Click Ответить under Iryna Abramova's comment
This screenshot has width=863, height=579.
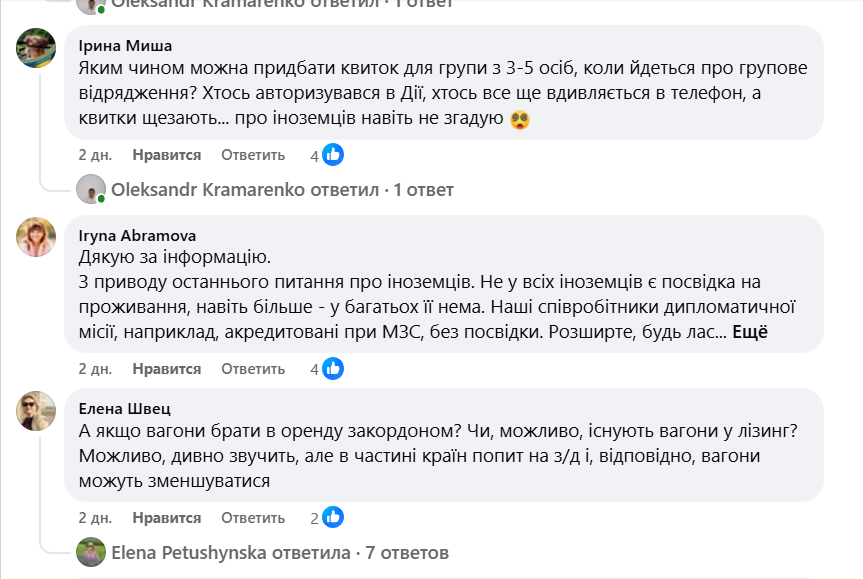[253, 369]
